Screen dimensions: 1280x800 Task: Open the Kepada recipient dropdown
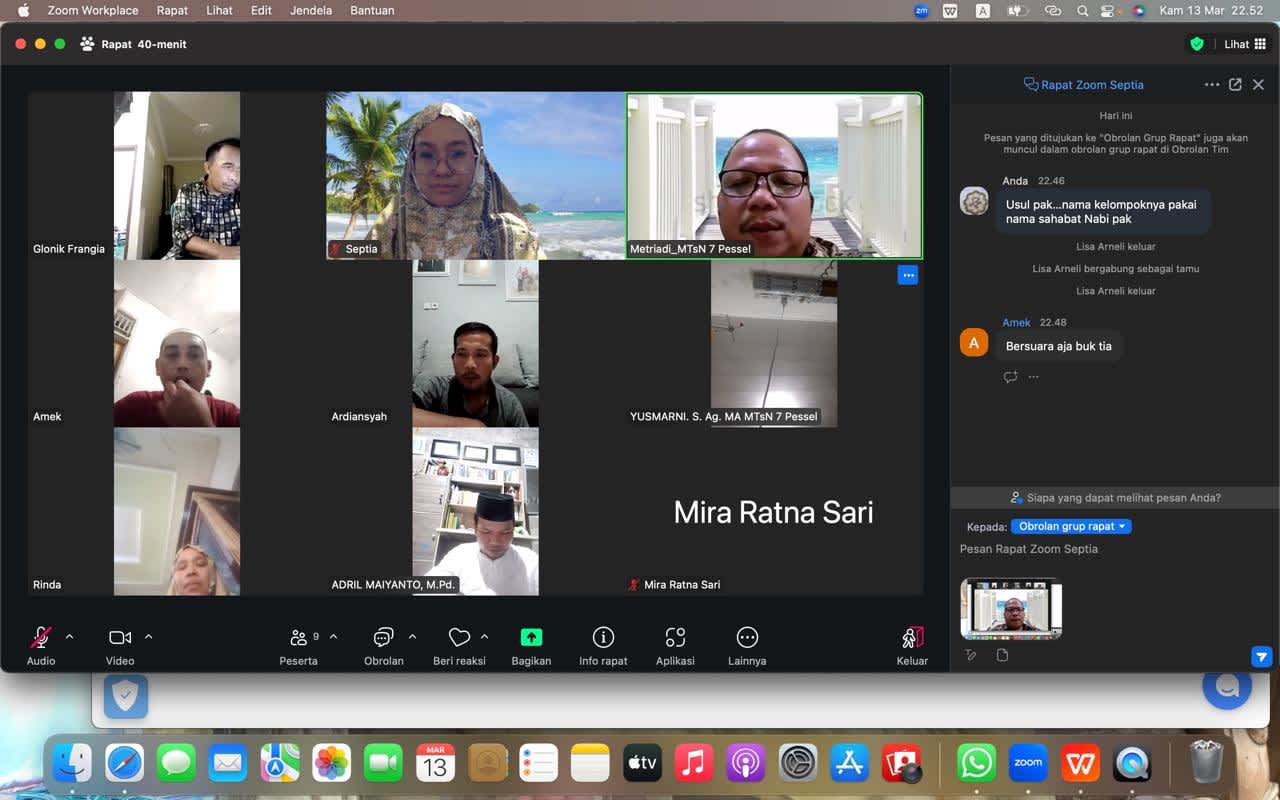coord(1071,526)
